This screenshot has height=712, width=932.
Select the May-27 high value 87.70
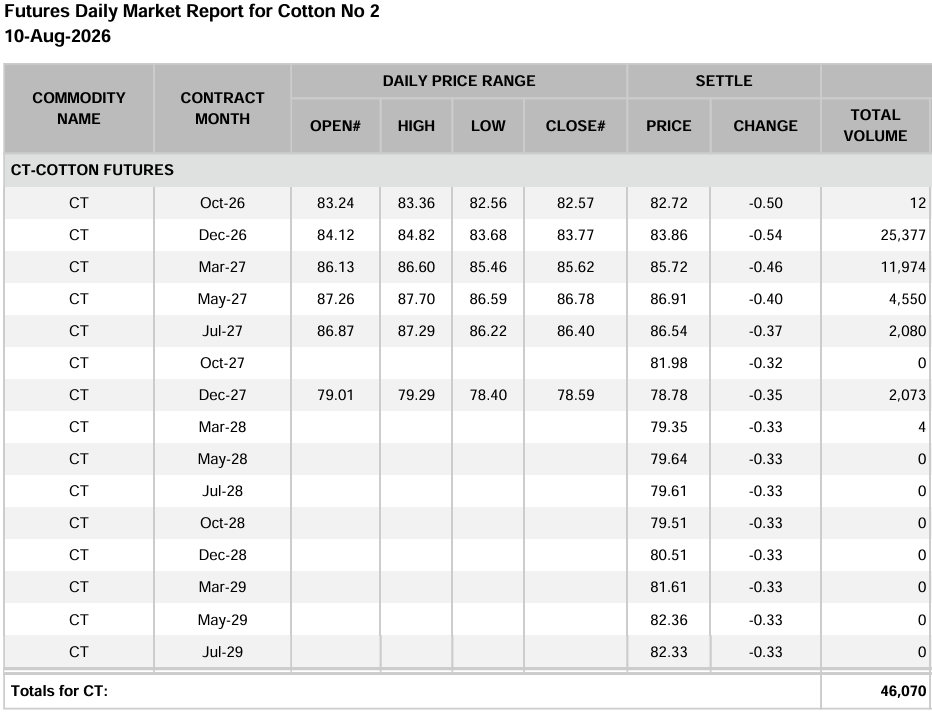416,300
